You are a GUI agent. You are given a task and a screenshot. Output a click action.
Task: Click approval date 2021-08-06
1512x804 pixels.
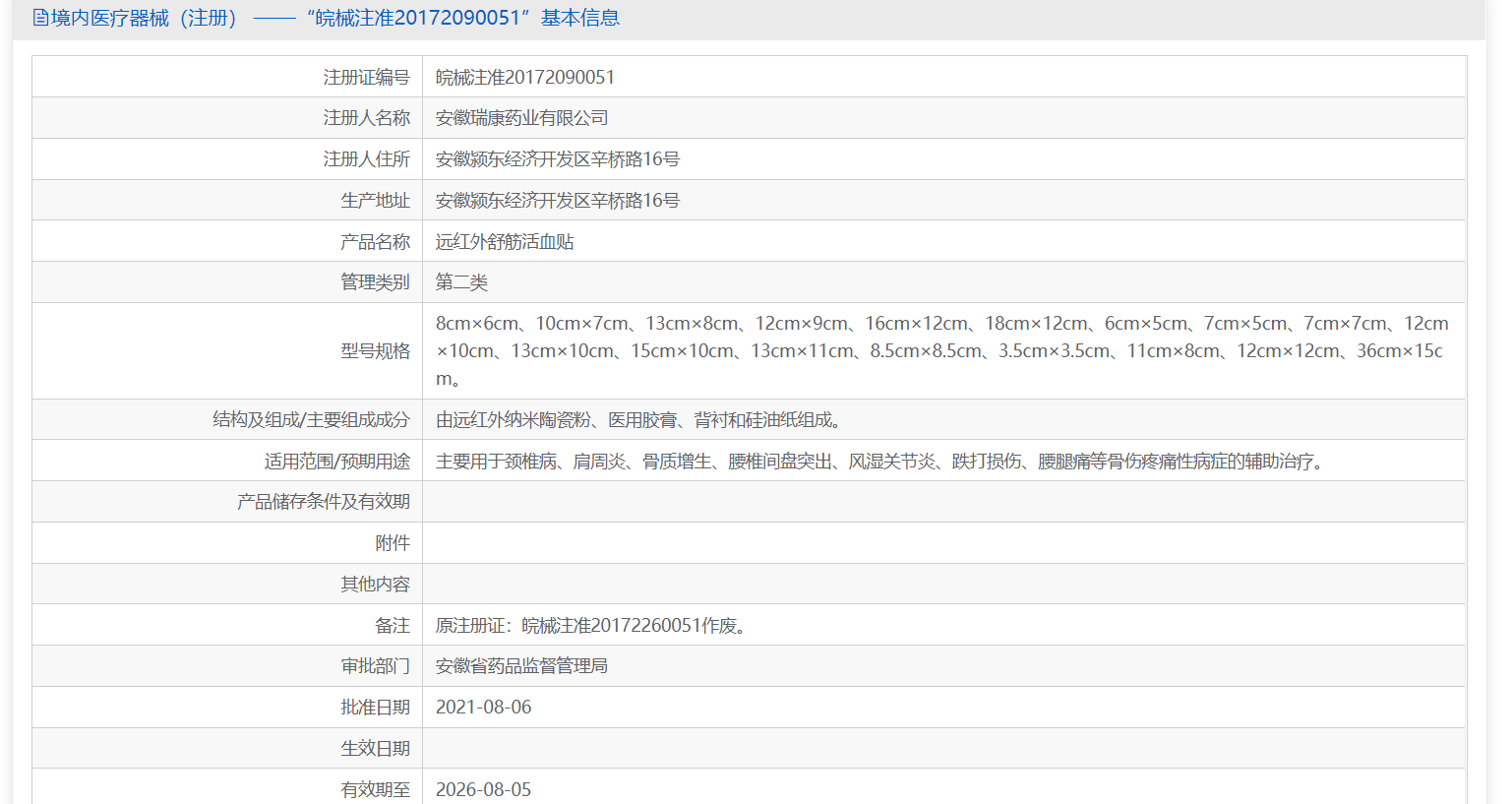tap(484, 708)
